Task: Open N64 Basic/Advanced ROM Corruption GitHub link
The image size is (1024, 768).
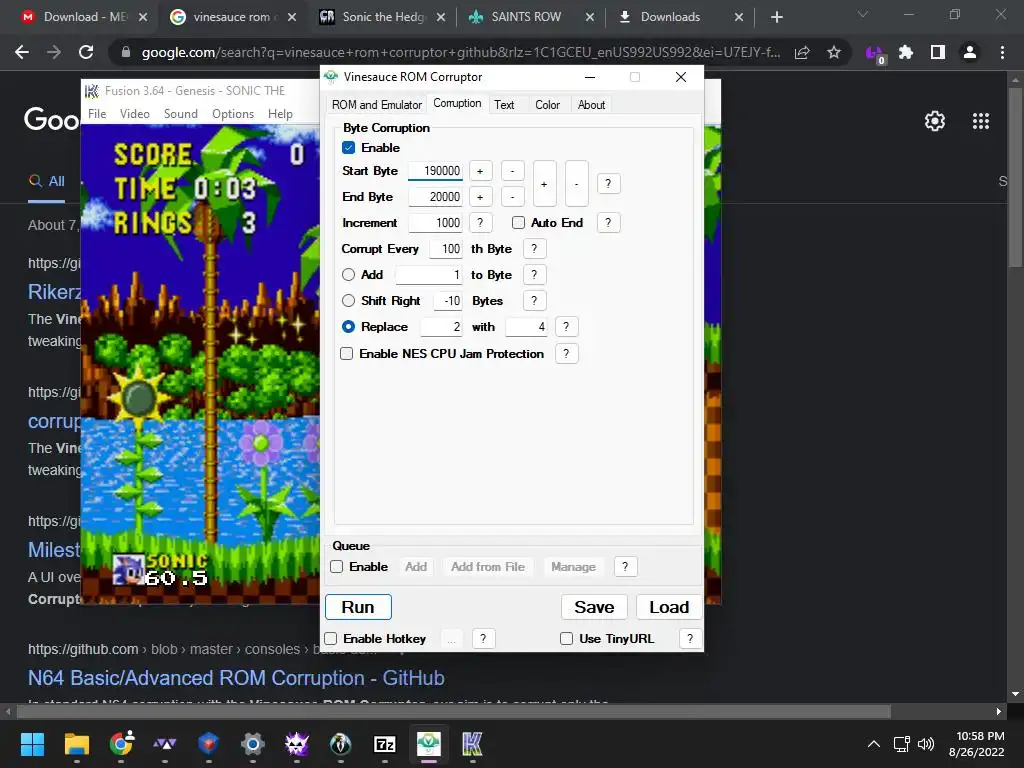Action: coord(236,678)
